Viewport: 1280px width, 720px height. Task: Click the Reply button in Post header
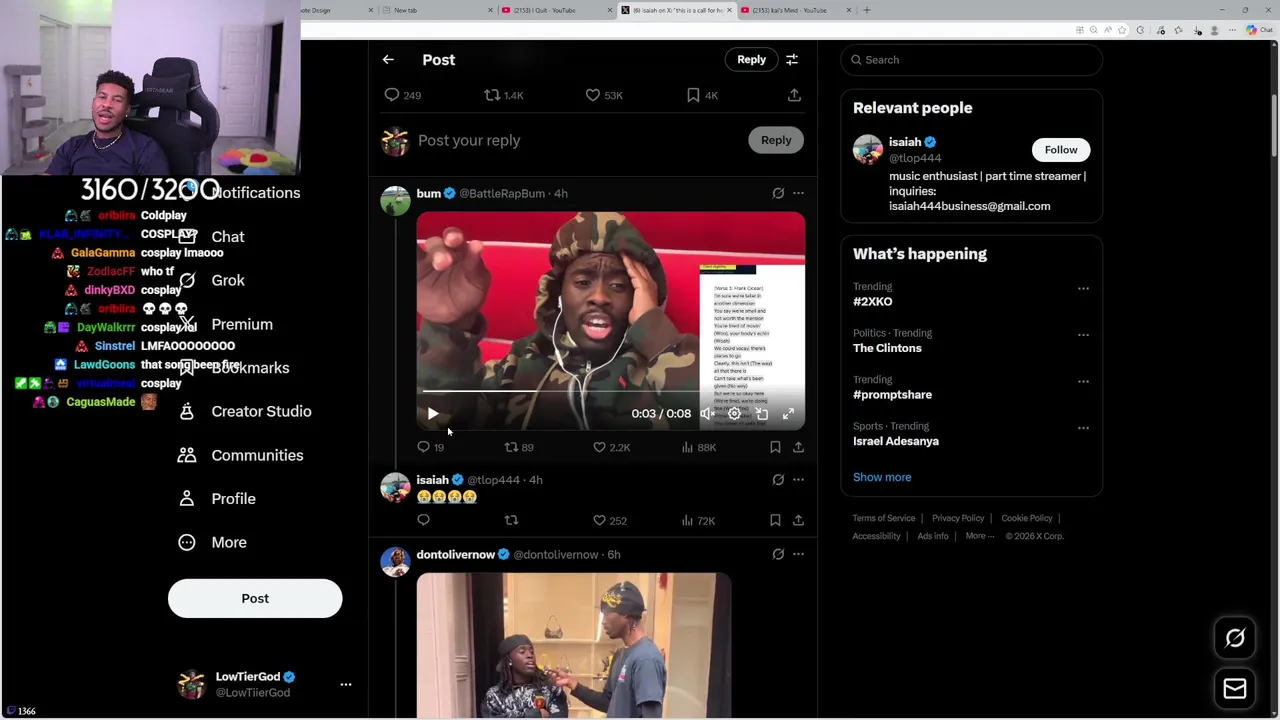tap(751, 60)
